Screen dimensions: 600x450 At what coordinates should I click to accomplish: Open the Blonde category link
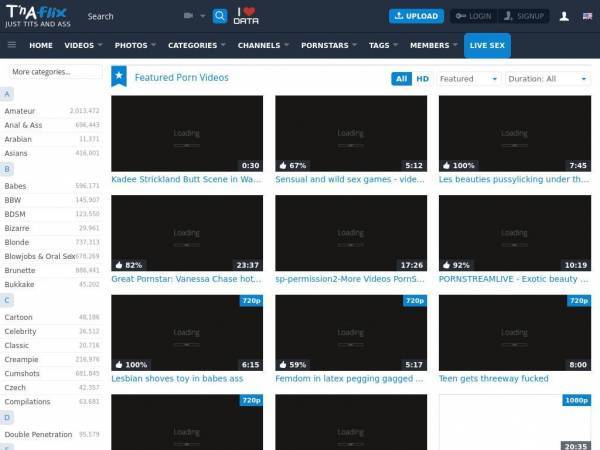click(x=16, y=242)
